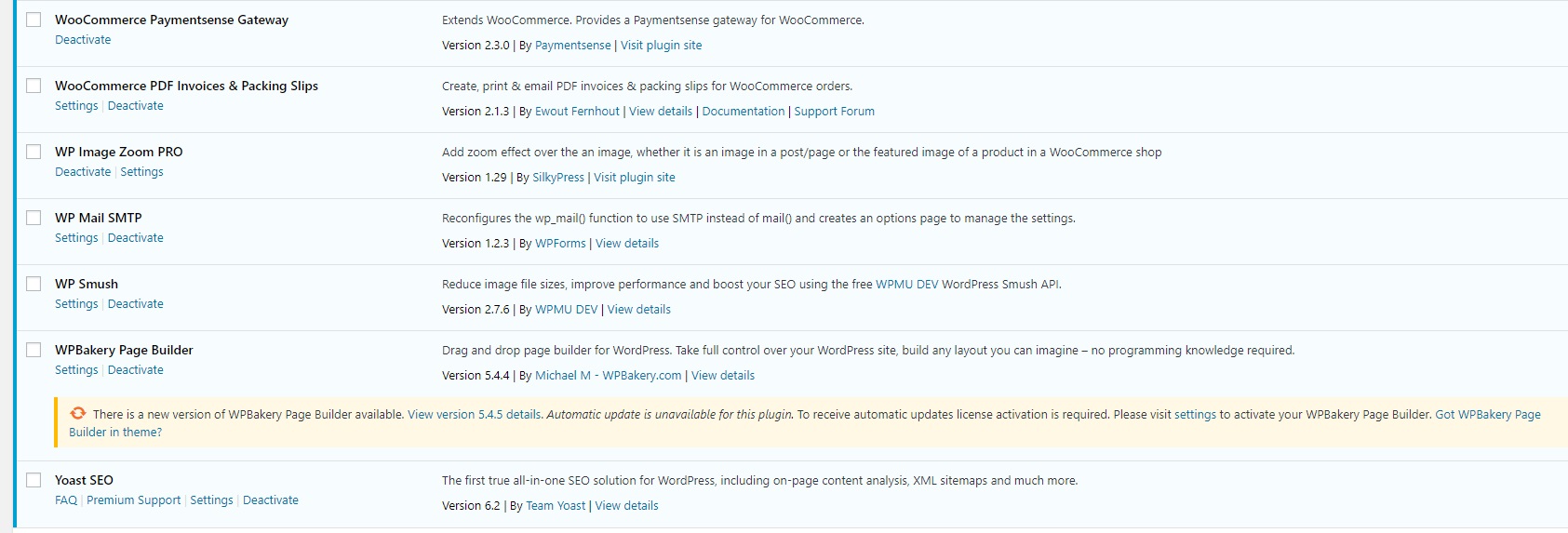View details for WP Smush
Image resolution: width=1568 pixels, height=533 pixels.
pos(639,310)
